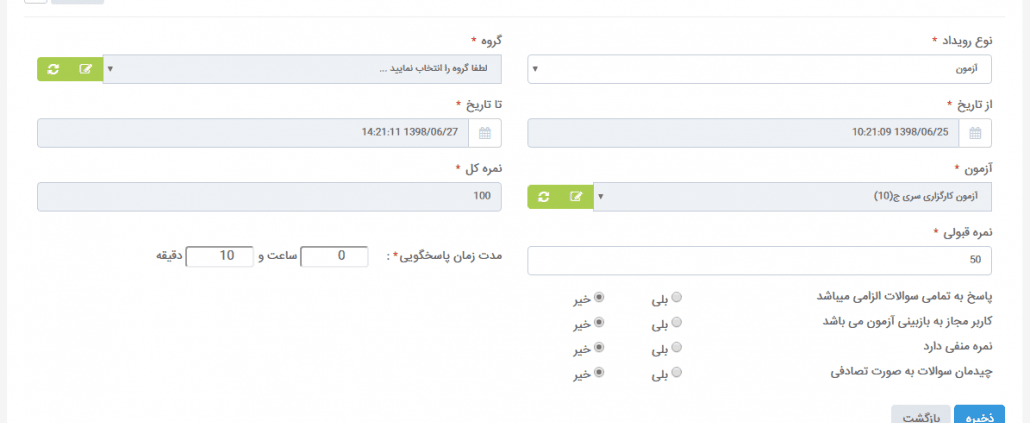Open the آزمون selection dropdown
Screen dimensions: 1030x423
792,197
